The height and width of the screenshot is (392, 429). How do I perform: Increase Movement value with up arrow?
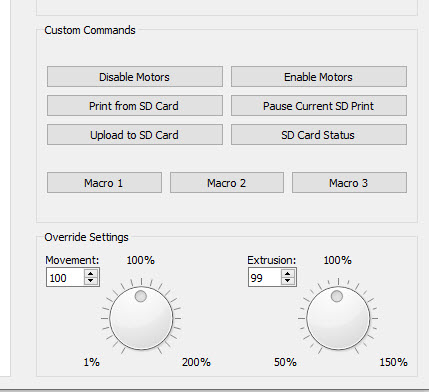(x=91, y=274)
